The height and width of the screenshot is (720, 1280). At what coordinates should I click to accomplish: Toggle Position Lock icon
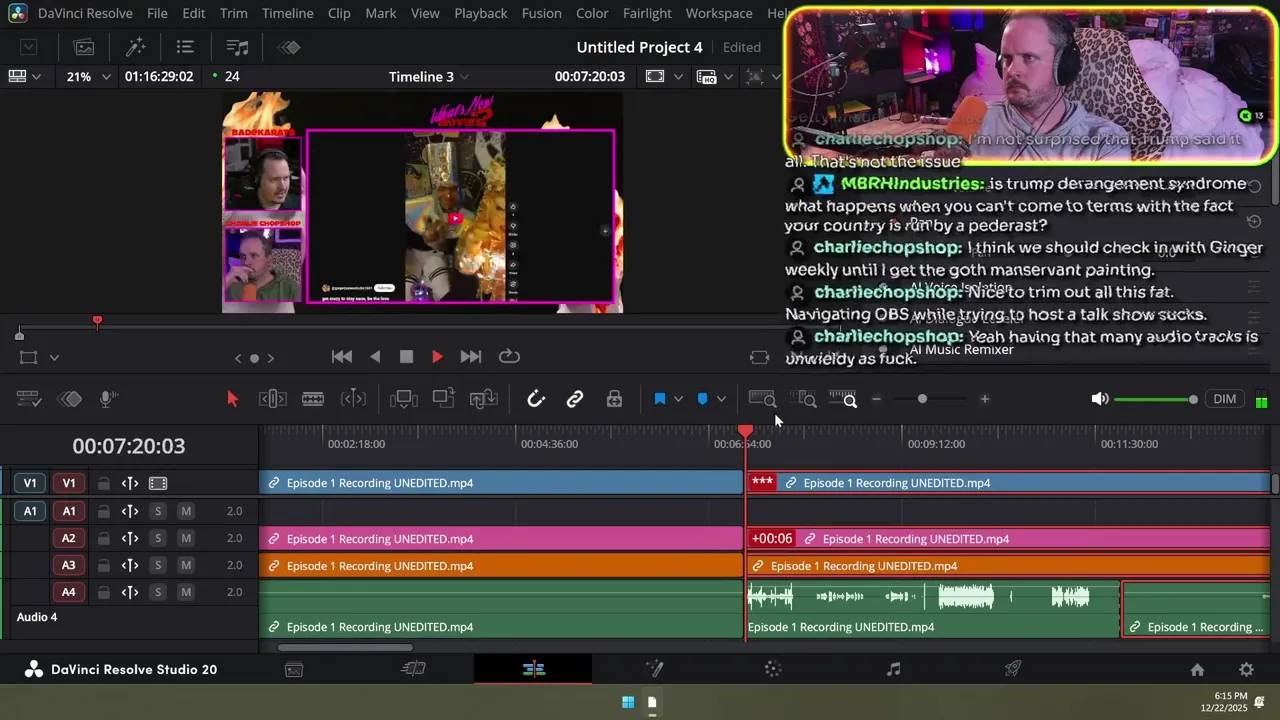coord(614,399)
